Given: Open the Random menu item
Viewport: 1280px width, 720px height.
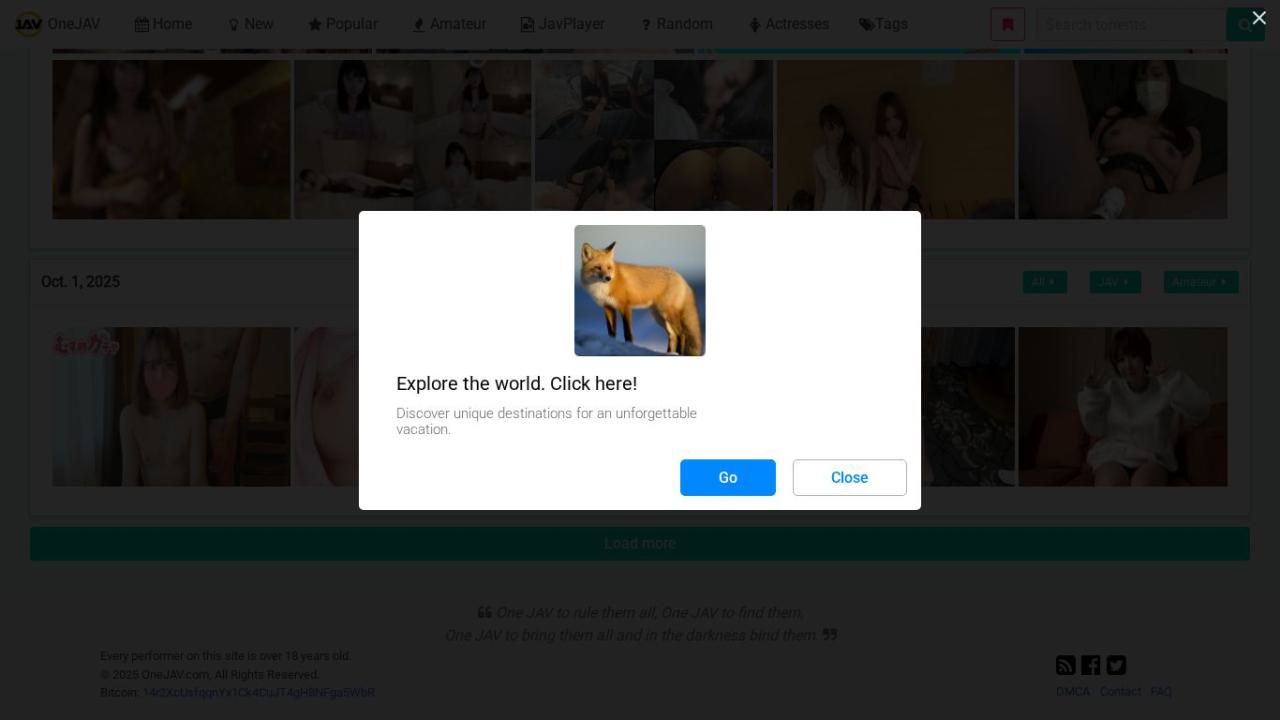Looking at the screenshot, I should pos(676,24).
